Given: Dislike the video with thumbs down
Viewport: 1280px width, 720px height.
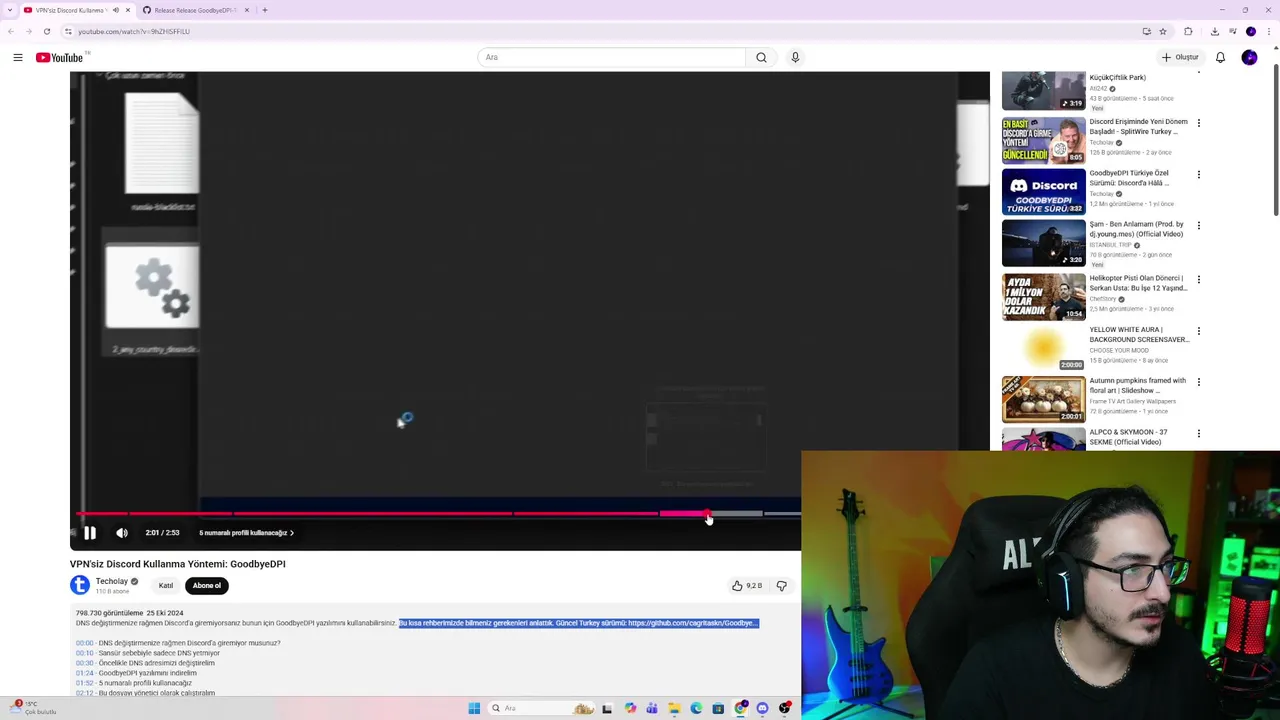Looking at the screenshot, I should (782, 586).
